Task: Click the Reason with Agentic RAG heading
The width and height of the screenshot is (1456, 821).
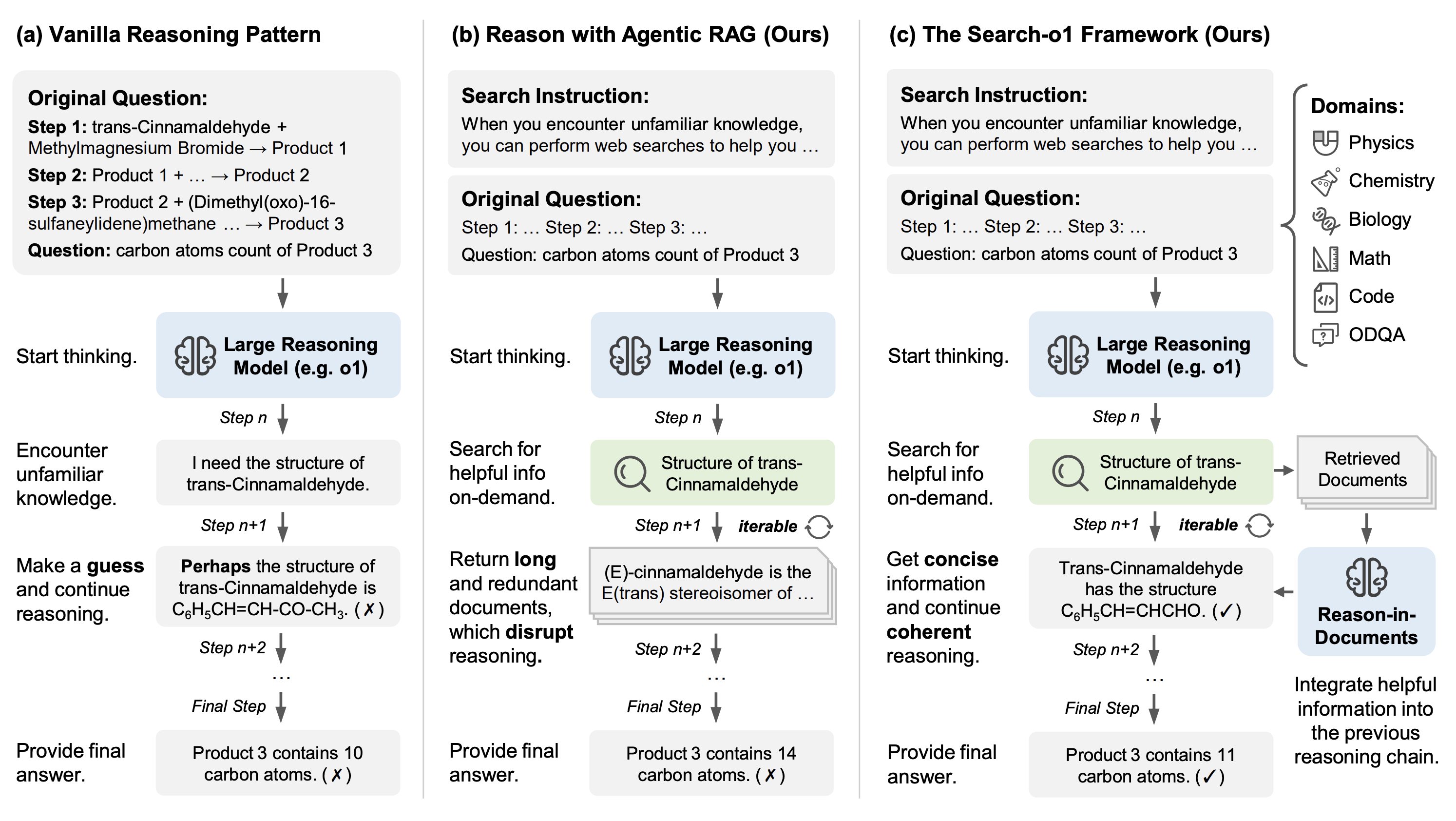Action: (x=640, y=35)
